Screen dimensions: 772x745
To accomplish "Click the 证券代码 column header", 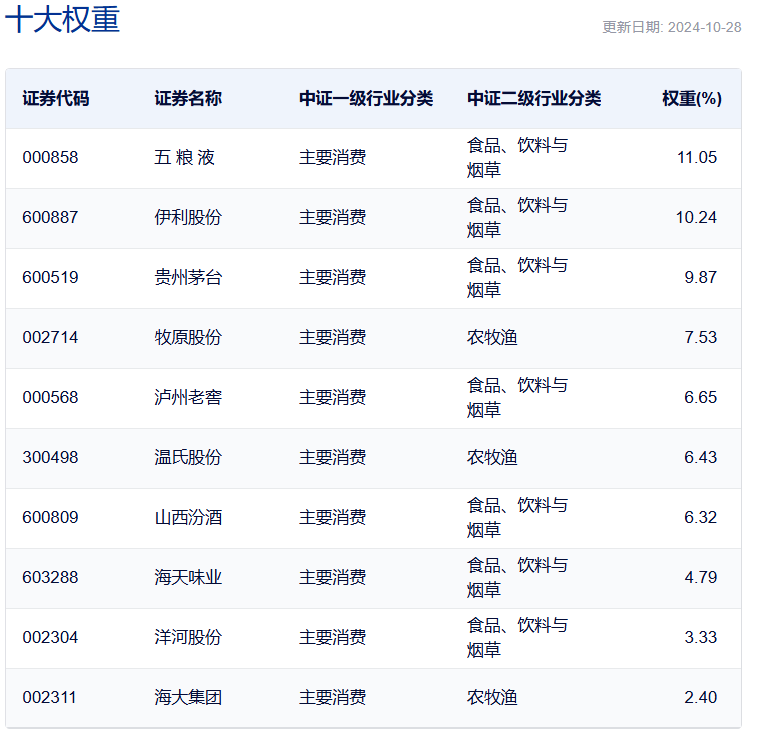I will click(56, 98).
